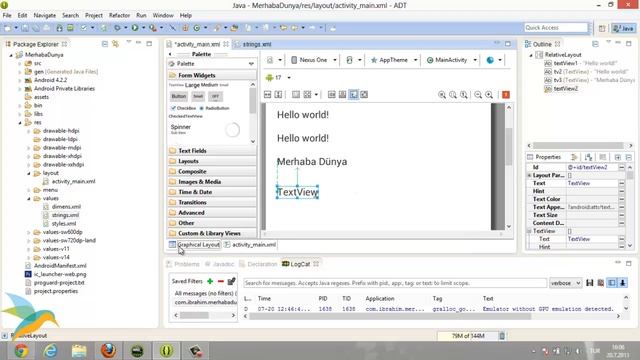
Task: Click the Quick Access field
Action: pos(556,28)
